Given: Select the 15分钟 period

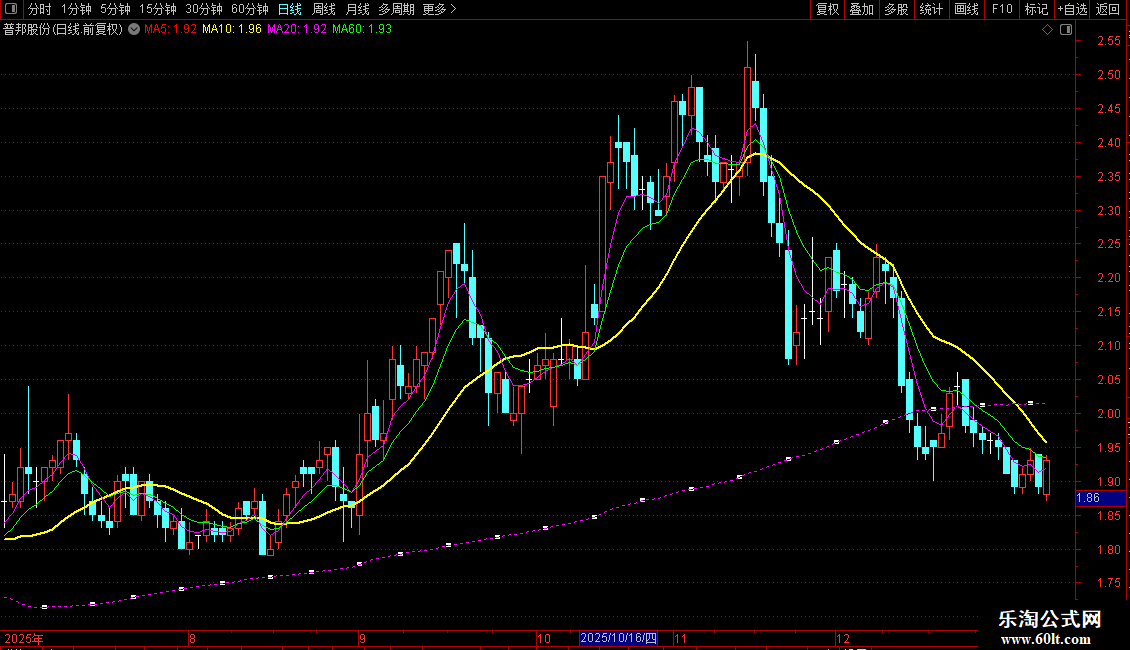Looking at the screenshot, I should point(158,9).
